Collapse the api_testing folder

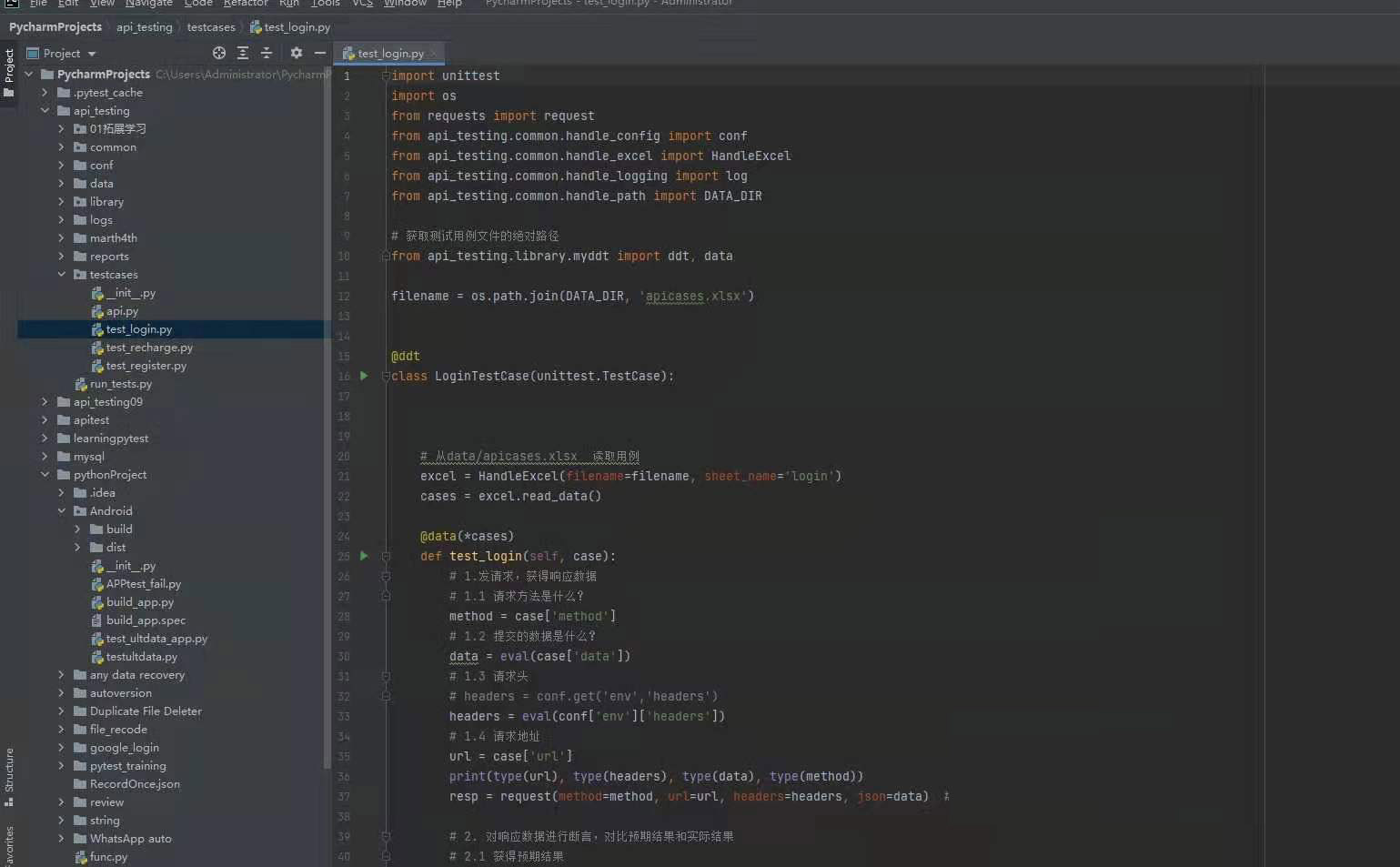click(45, 110)
